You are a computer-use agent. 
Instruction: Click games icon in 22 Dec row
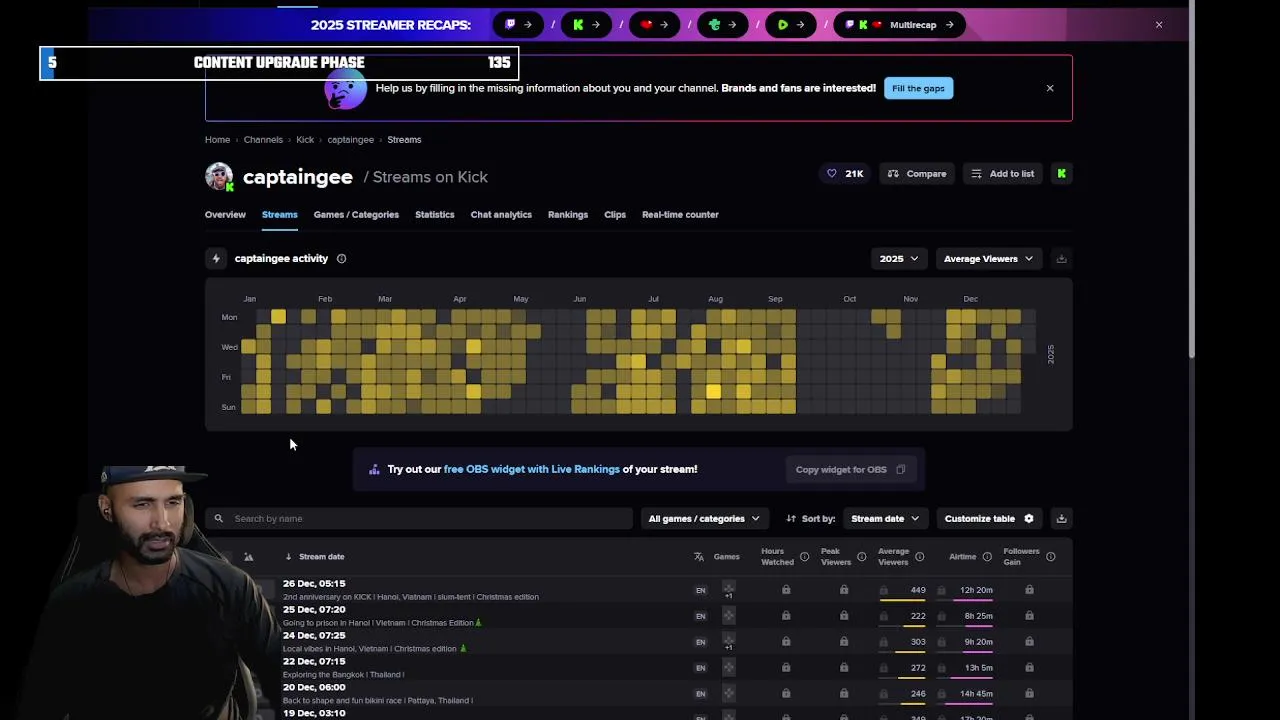tap(728, 668)
